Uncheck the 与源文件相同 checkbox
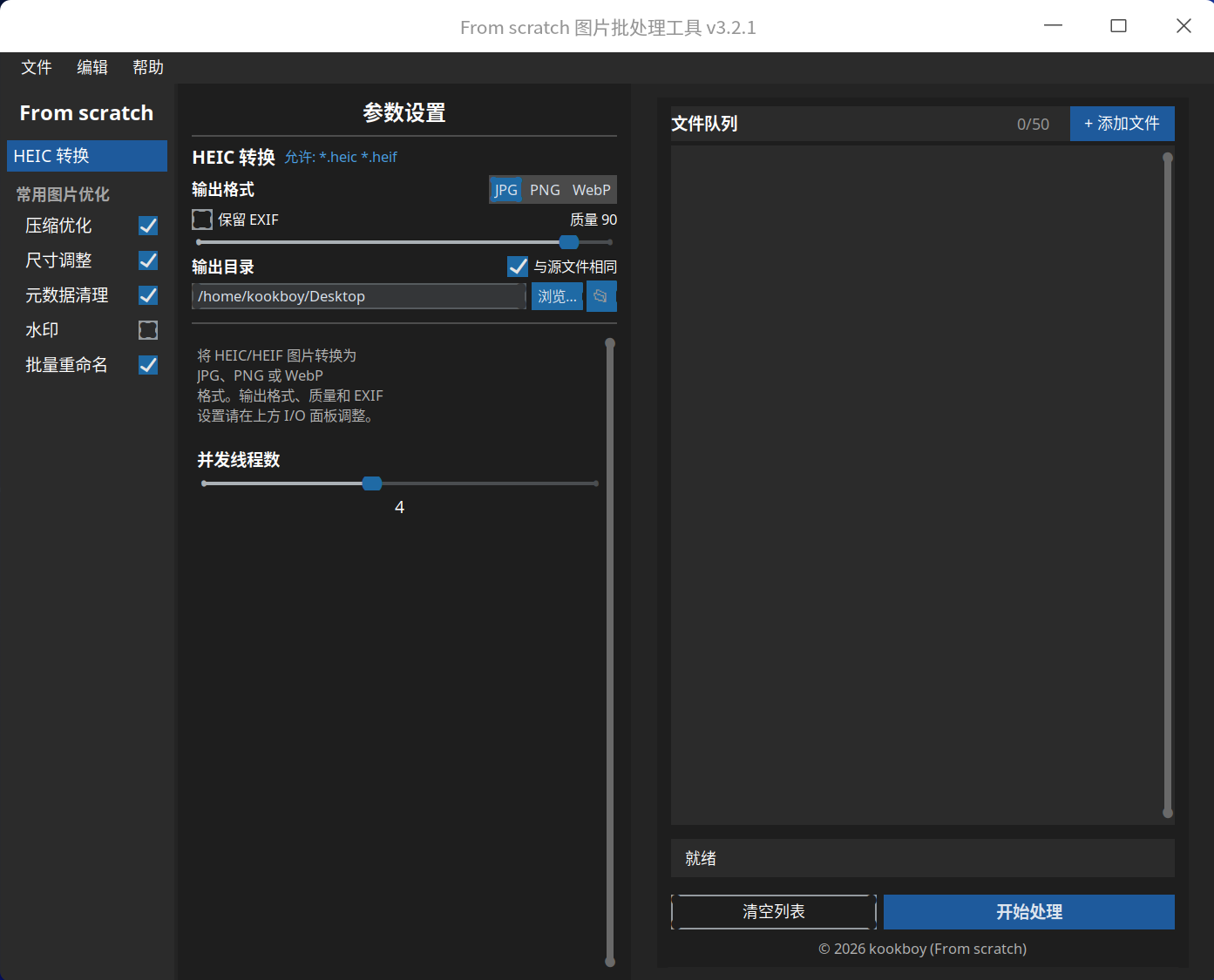 tap(518, 267)
